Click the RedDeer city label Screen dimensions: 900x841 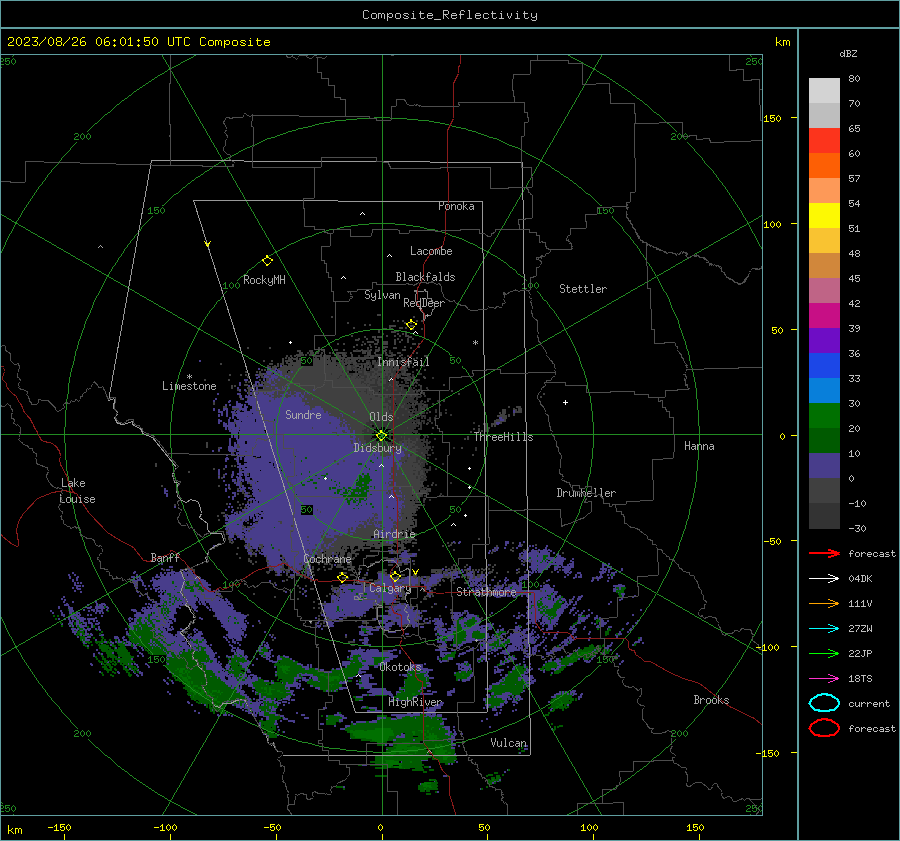[x=424, y=303]
